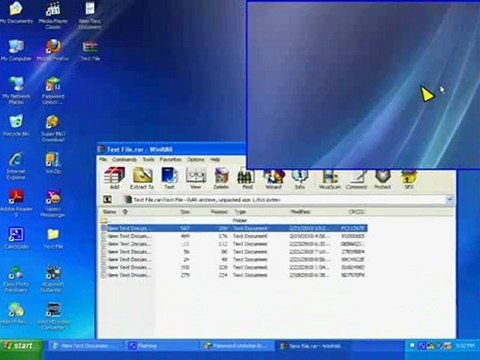Screen dimensions: 480x360
Task: Click the up-one-level icon beside address bar
Action: point(107,199)
